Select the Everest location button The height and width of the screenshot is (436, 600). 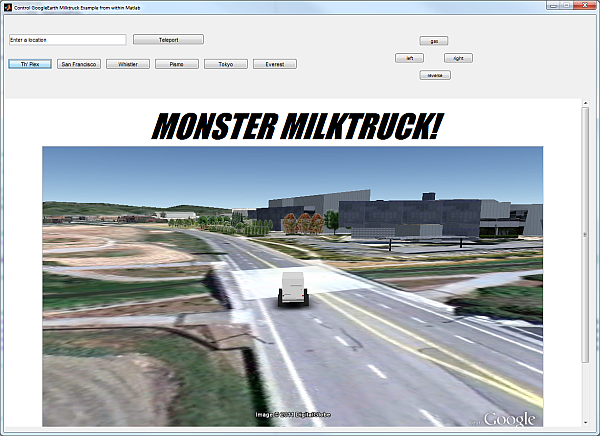point(275,64)
